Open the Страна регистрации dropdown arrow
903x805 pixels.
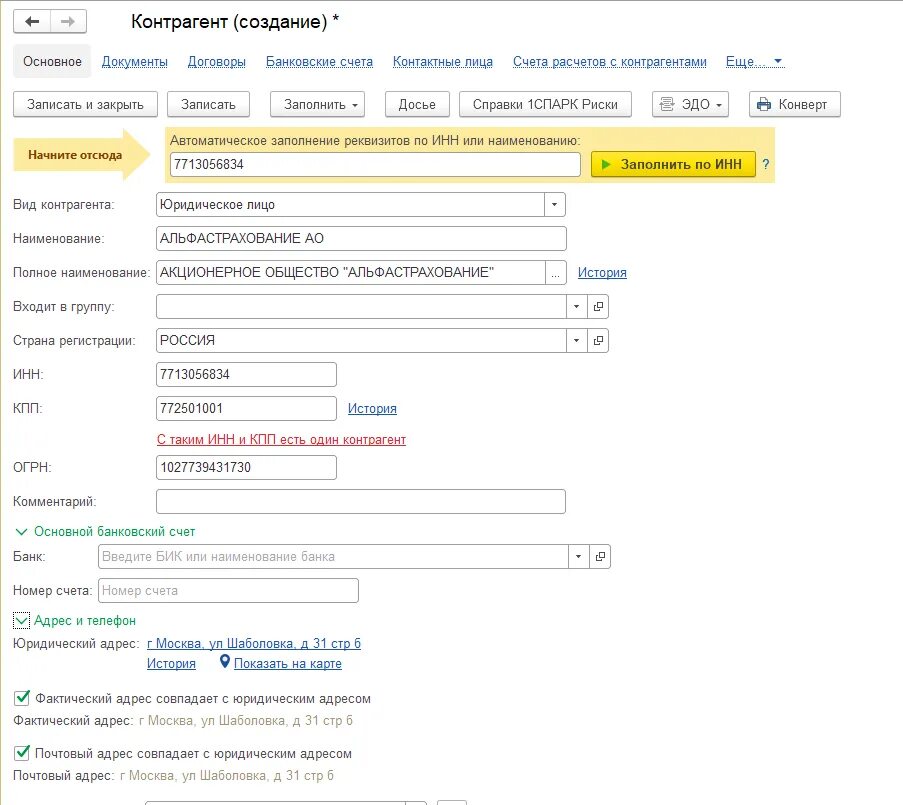[576, 340]
